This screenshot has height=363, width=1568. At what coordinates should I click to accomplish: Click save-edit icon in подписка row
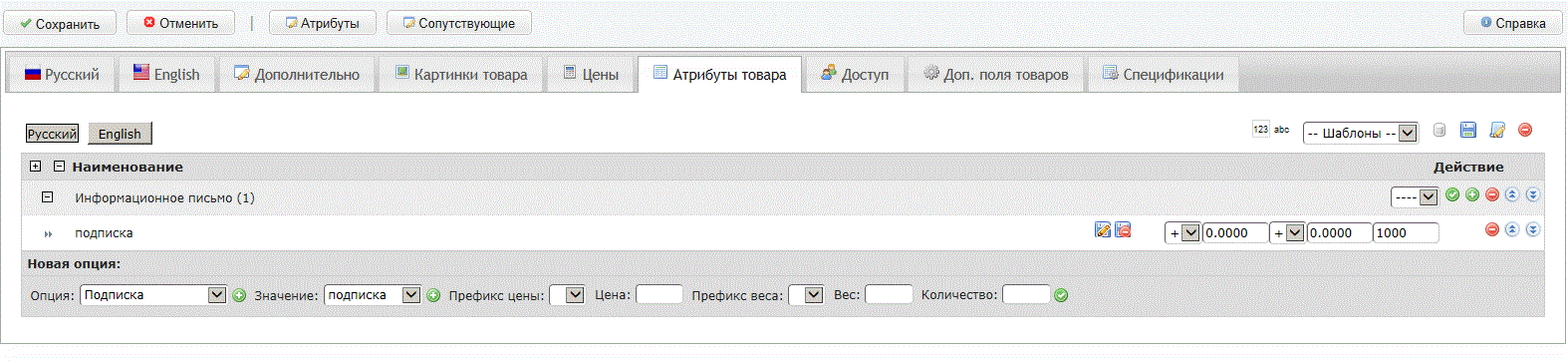pyautogui.click(x=1103, y=229)
